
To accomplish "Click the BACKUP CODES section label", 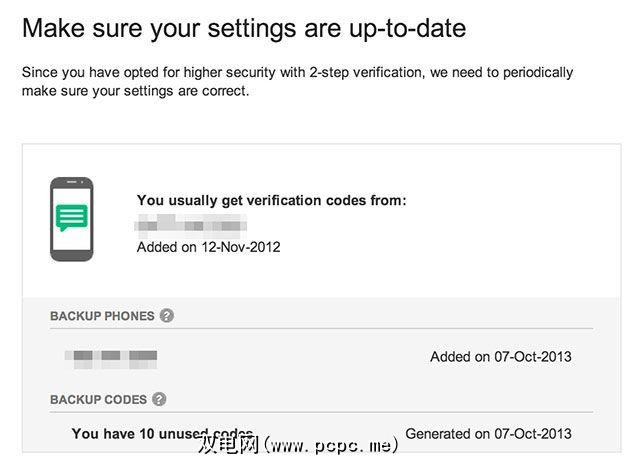I will tap(98, 399).
